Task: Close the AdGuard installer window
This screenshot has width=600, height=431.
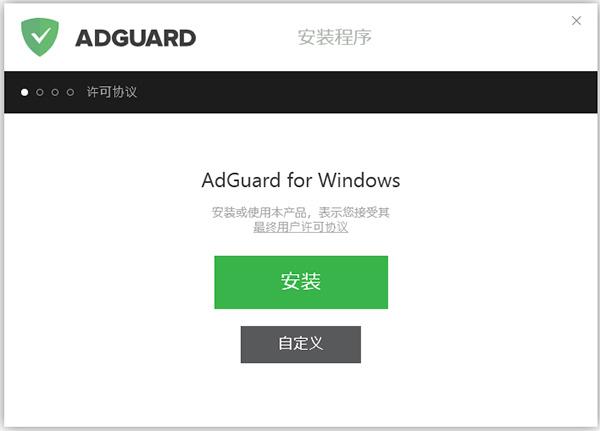Action: click(x=576, y=21)
